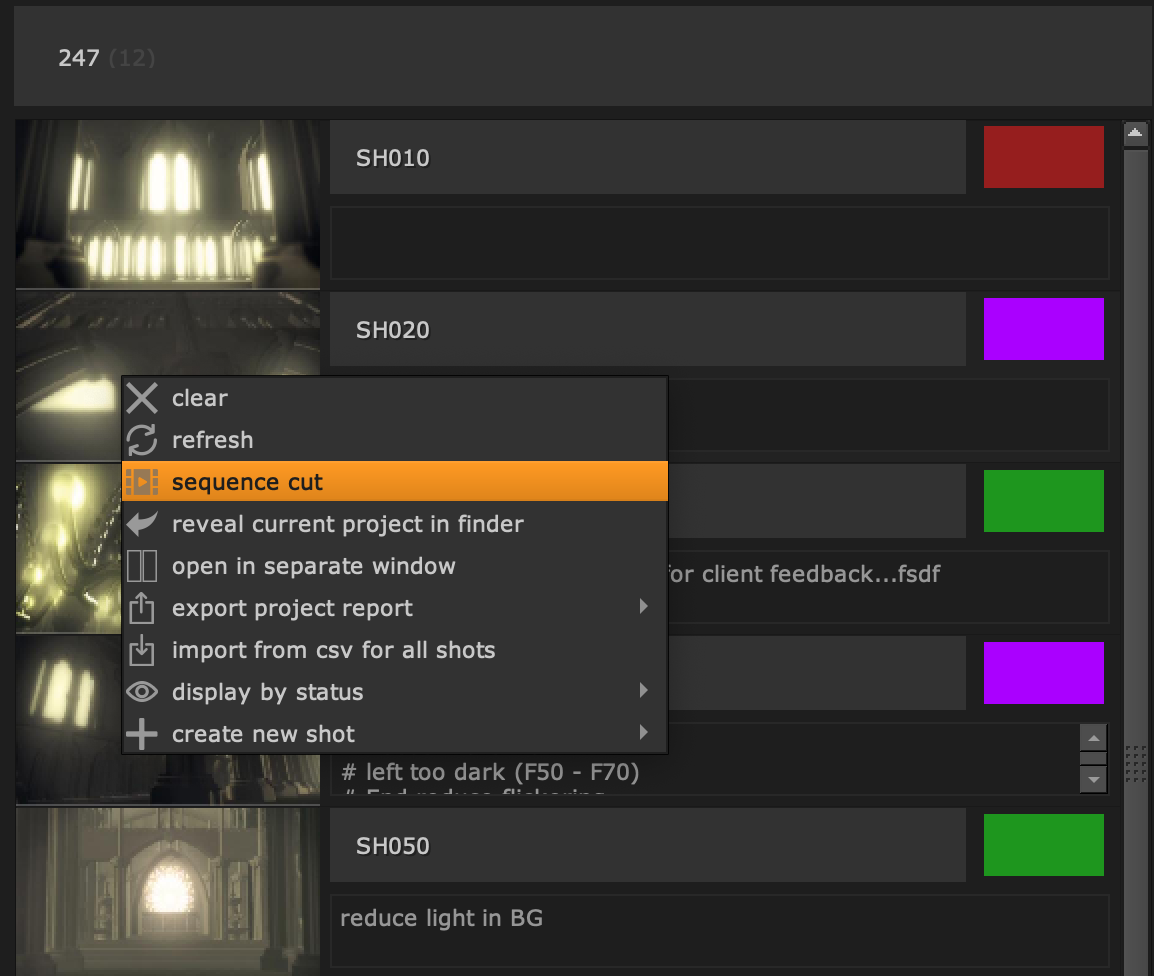Image resolution: width=1154 pixels, height=976 pixels.
Task: Expand the create new shot submenu
Action: pos(644,732)
